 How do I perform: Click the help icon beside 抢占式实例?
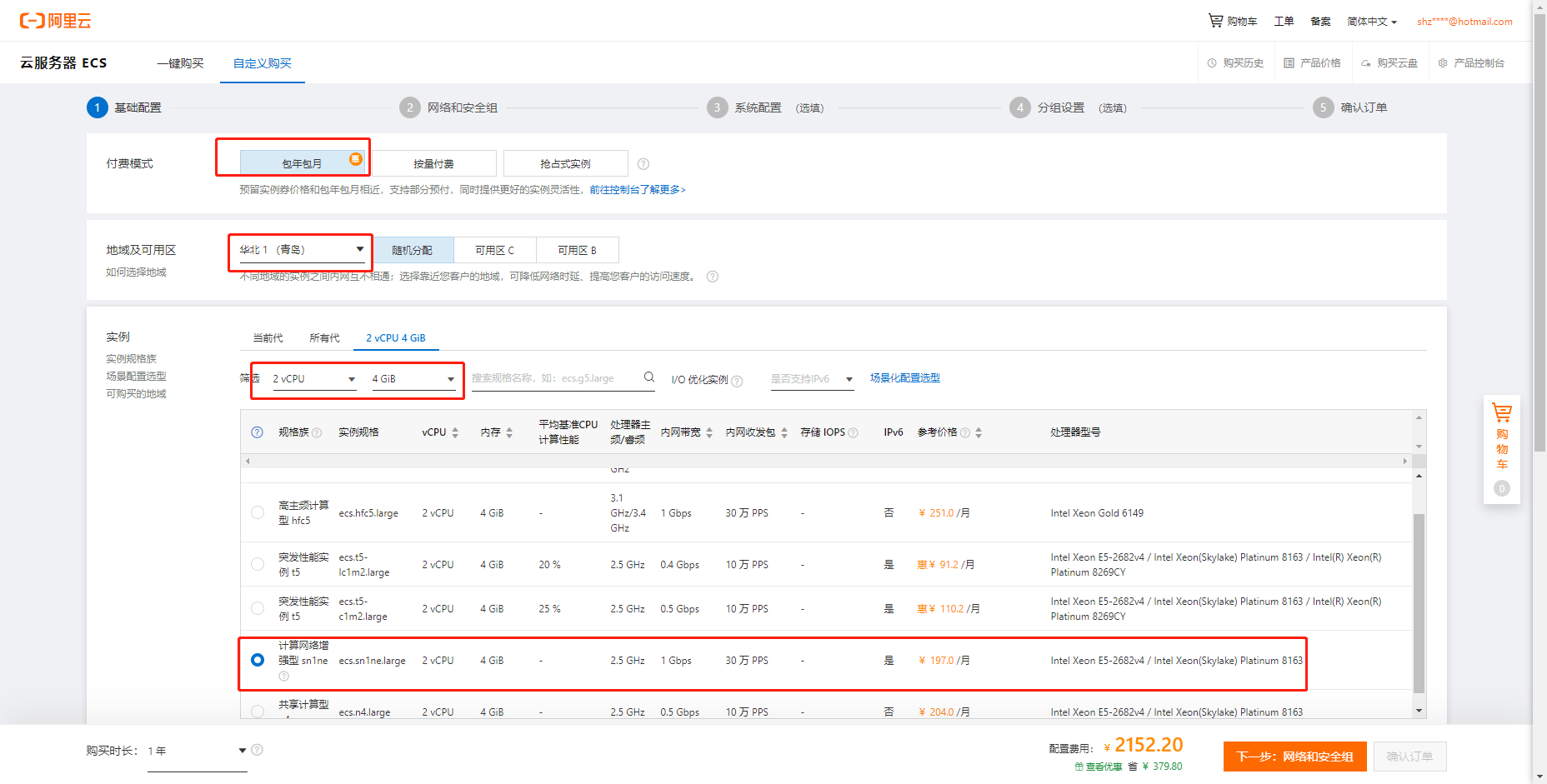(643, 164)
